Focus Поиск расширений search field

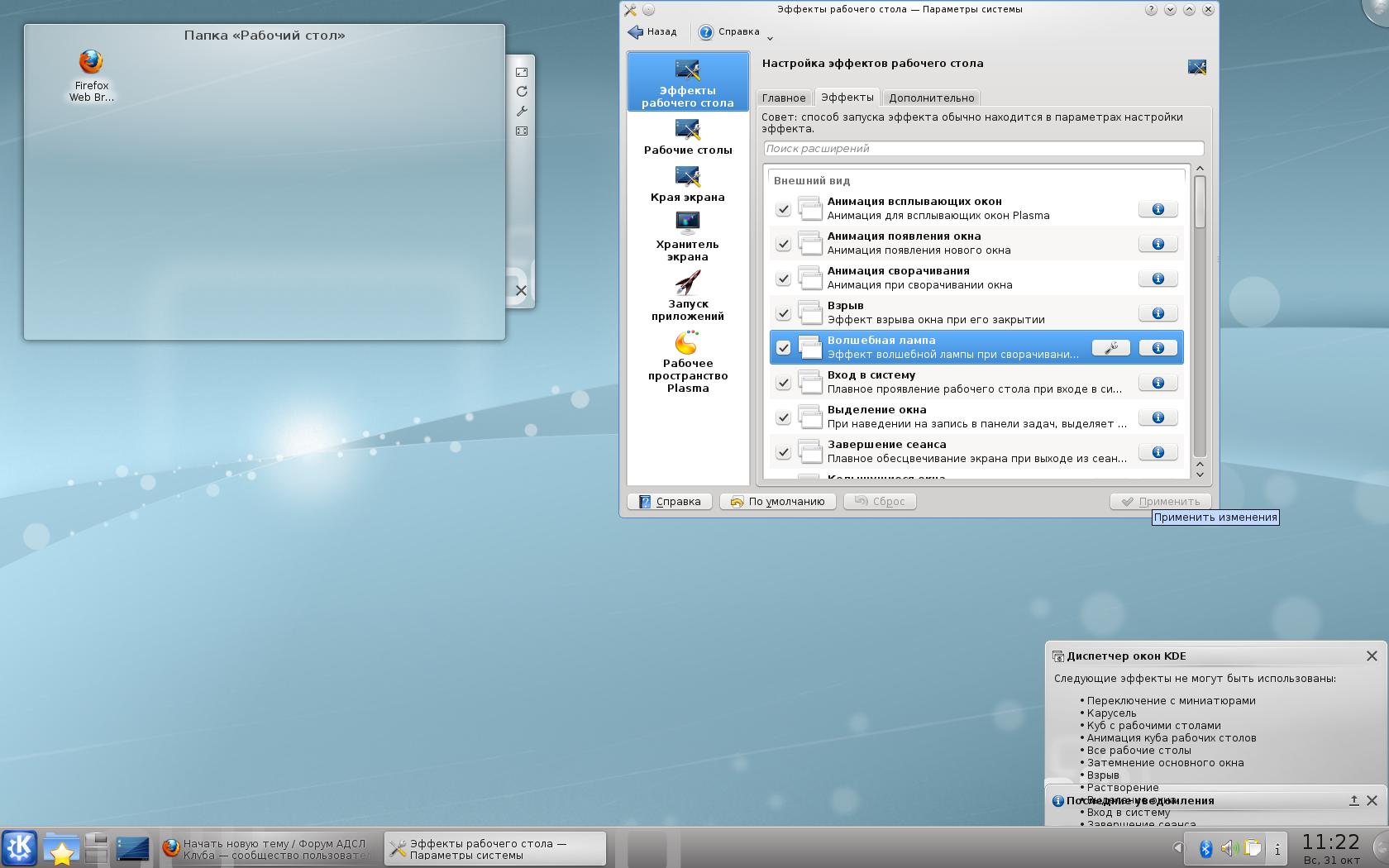[x=984, y=149]
